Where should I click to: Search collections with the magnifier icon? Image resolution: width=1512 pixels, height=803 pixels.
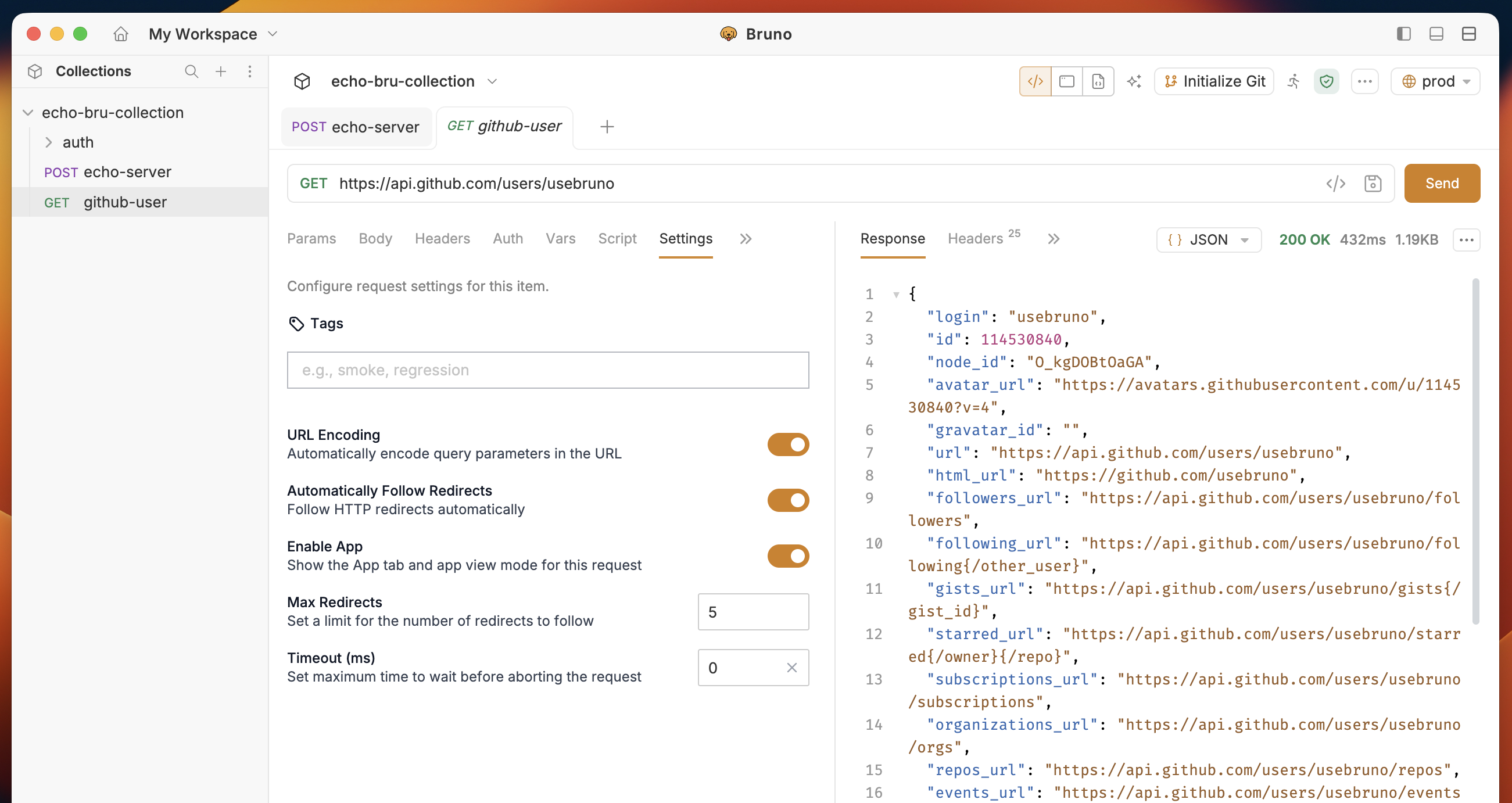click(x=191, y=71)
